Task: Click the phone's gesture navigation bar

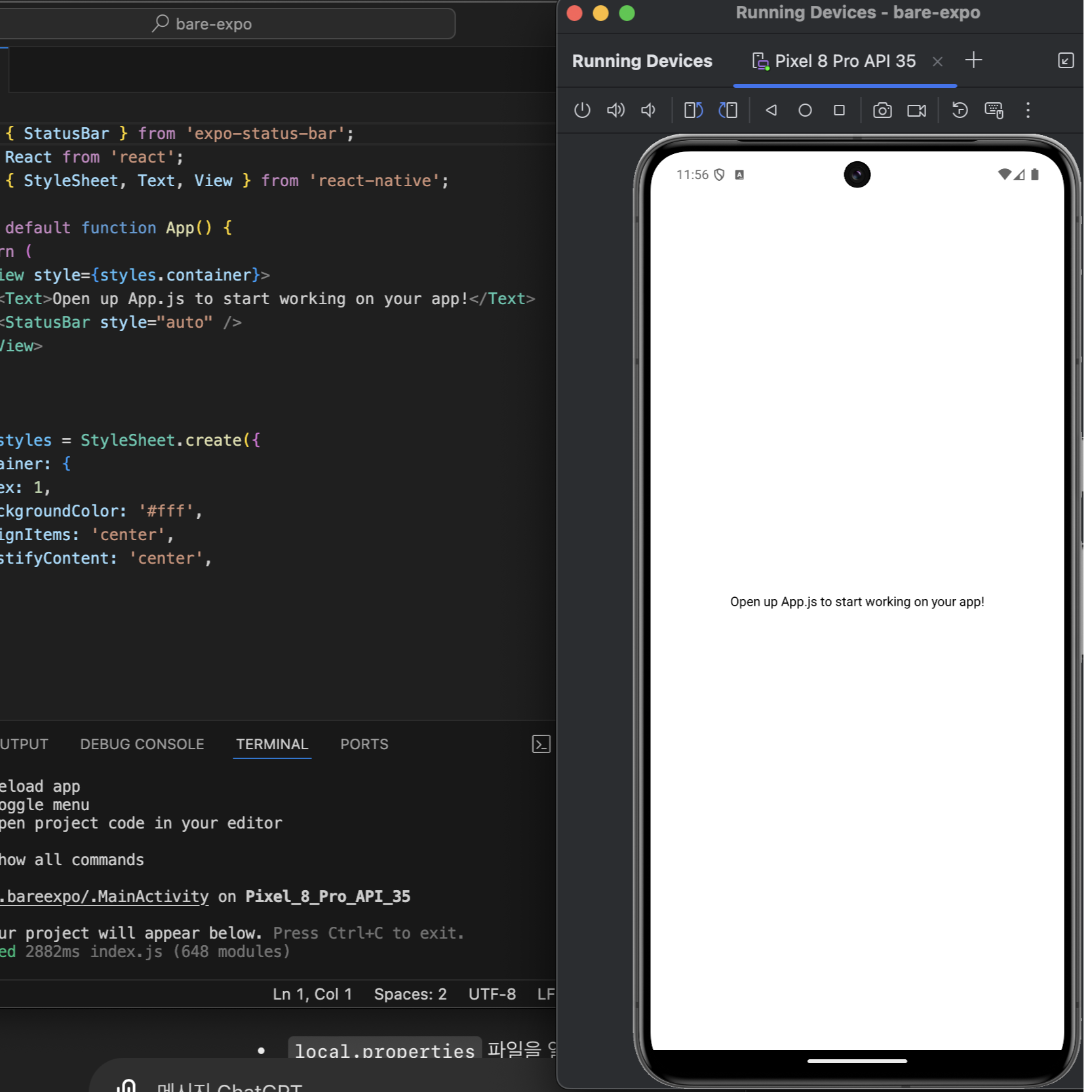Action: (857, 1061)
